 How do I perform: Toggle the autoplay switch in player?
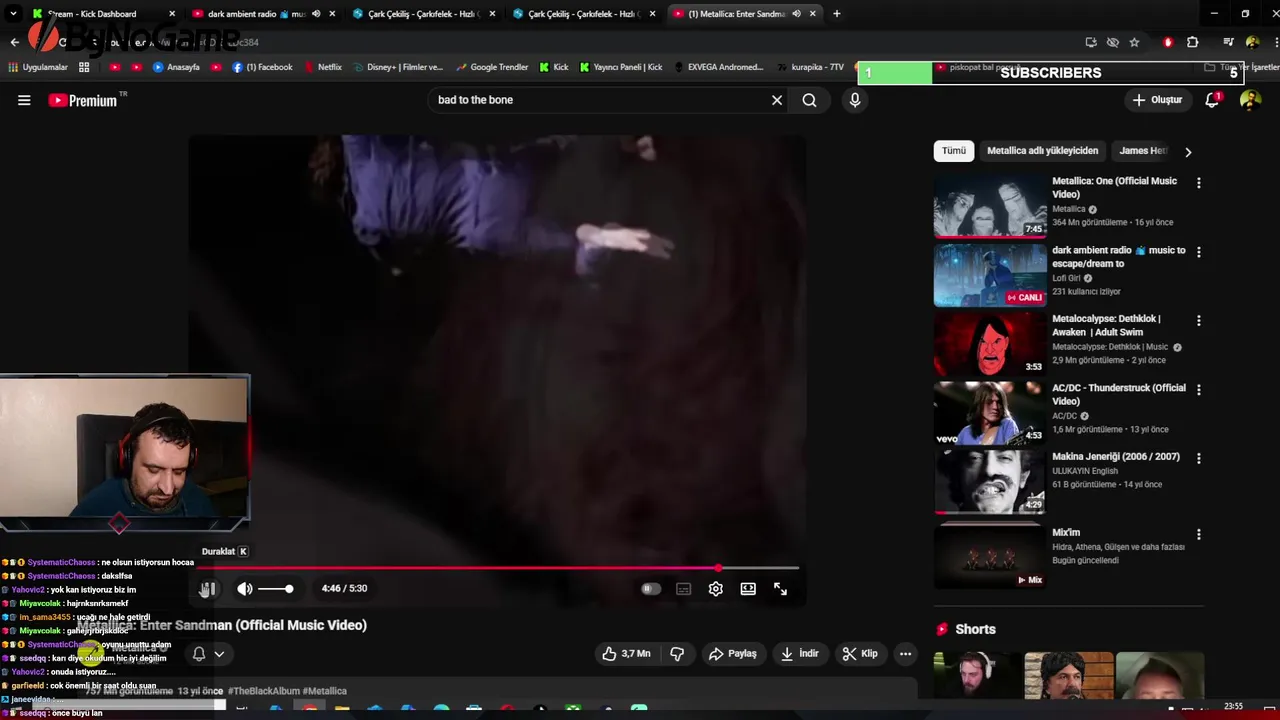651,589
